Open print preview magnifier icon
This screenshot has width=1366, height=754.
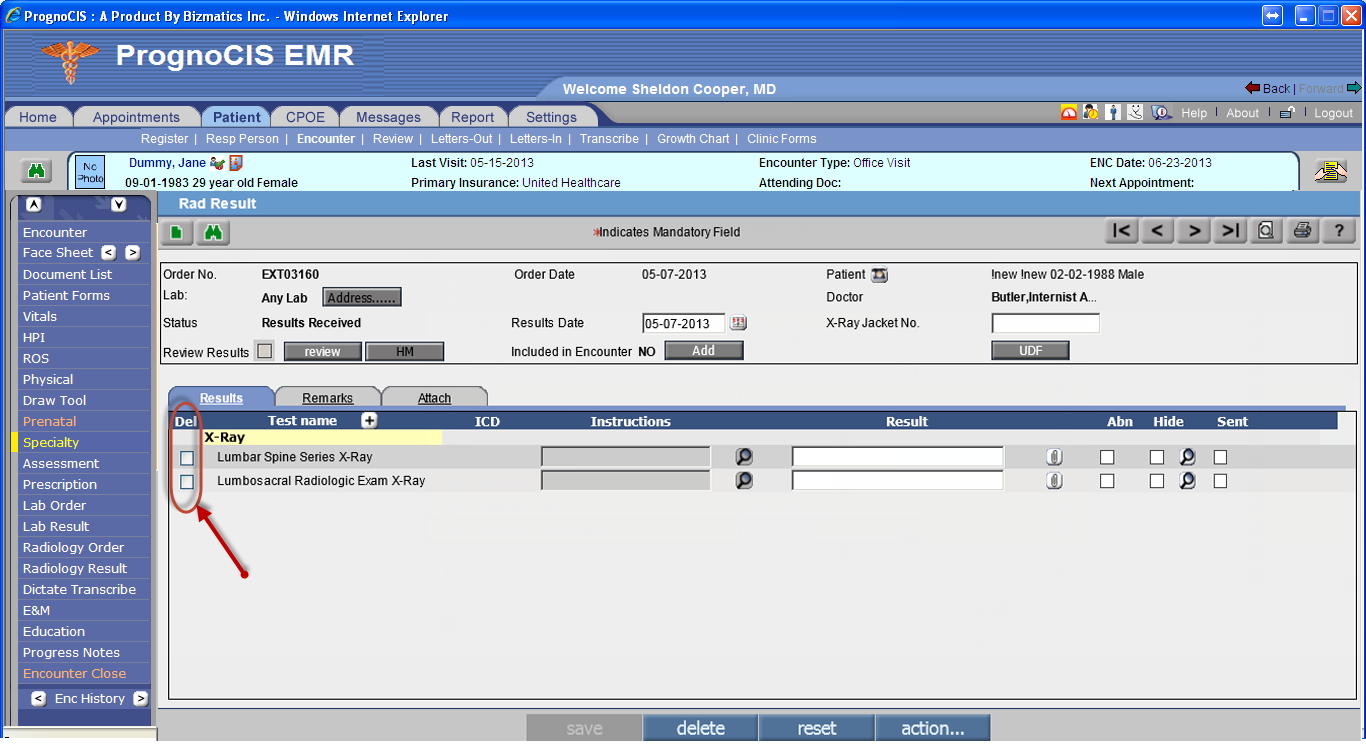coord(1266,231)
